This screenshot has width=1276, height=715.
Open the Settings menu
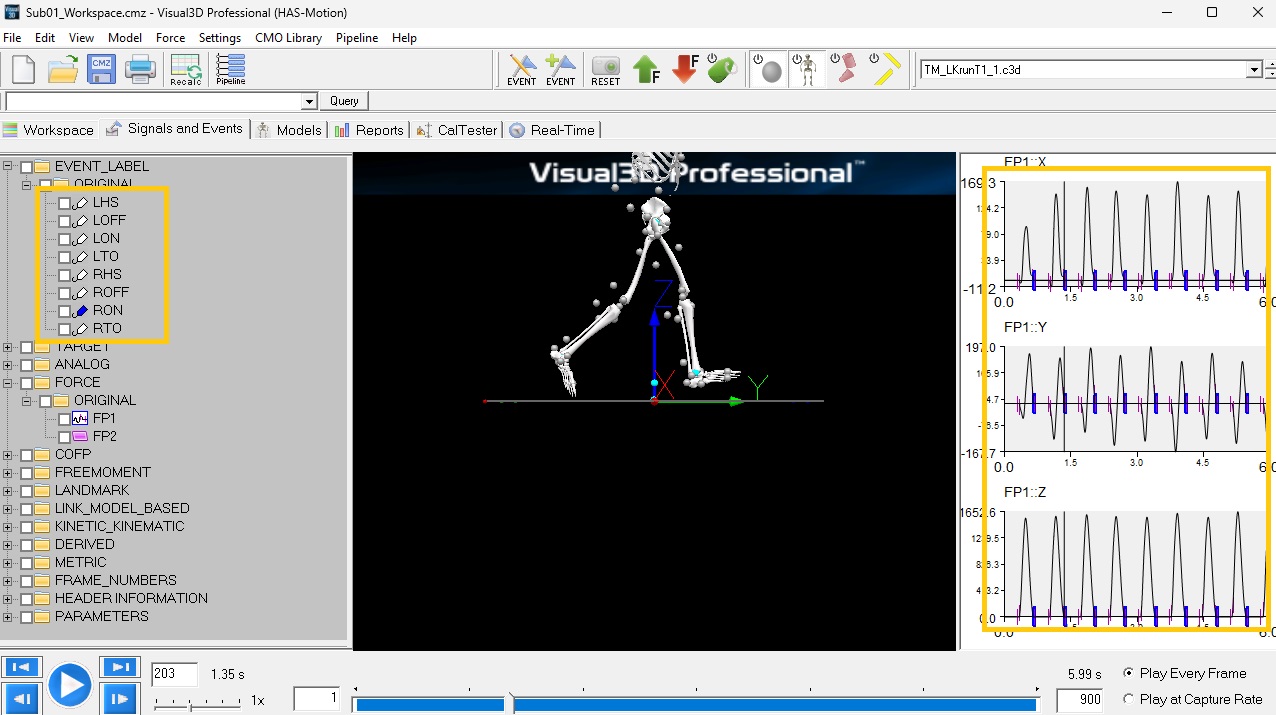click(220, 38)
